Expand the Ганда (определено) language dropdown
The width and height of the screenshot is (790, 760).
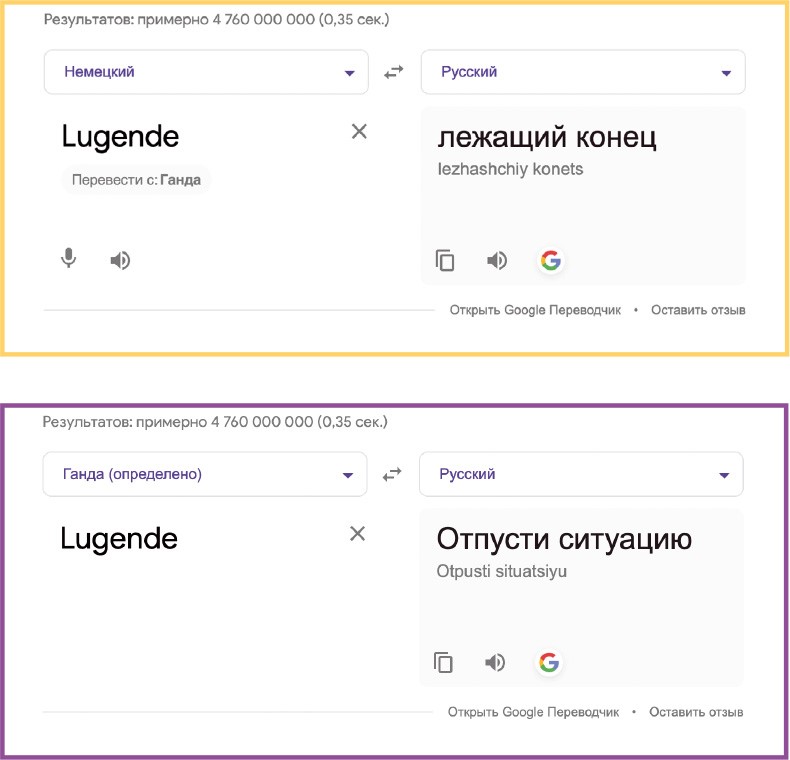(204, 474)
